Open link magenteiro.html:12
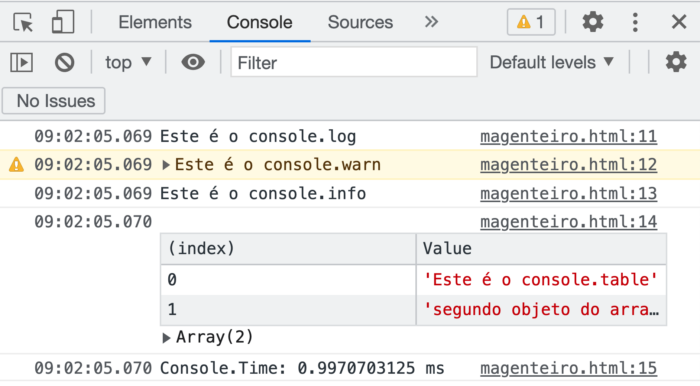Image resolution: width=700 pixels, height=386 pixels. [568, 165]
